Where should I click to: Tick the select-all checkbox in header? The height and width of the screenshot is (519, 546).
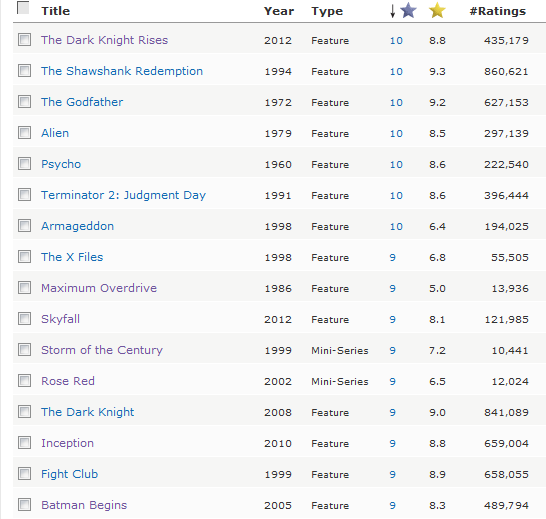23,8
